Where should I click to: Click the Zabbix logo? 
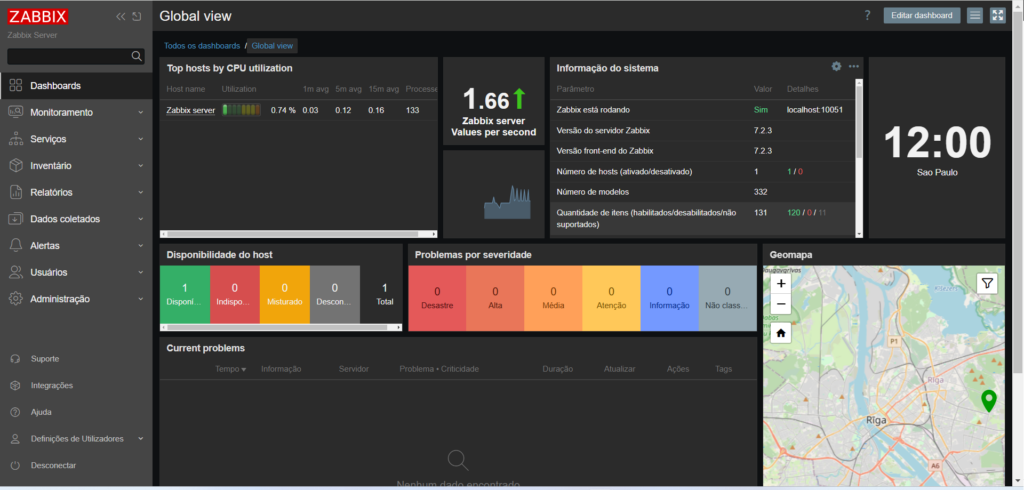38,16
